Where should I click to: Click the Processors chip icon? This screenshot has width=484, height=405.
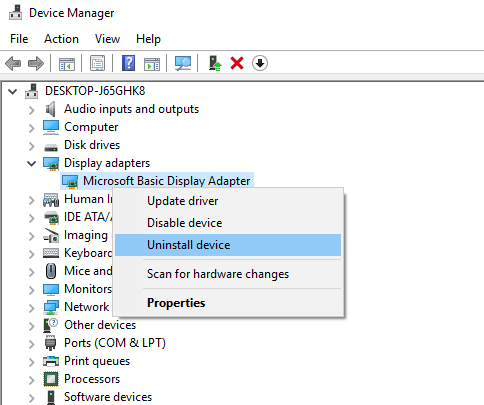tap(51, 379)
